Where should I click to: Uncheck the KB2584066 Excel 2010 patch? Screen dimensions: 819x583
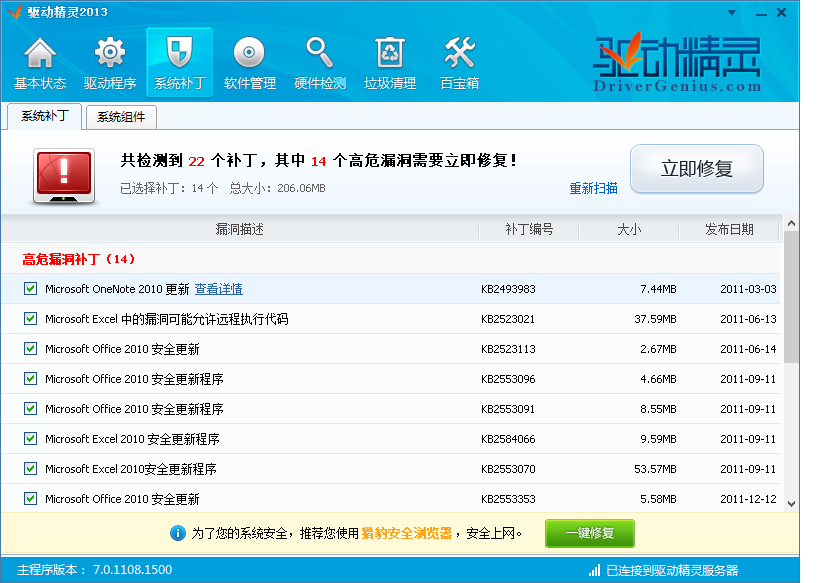tap(30, 438)
